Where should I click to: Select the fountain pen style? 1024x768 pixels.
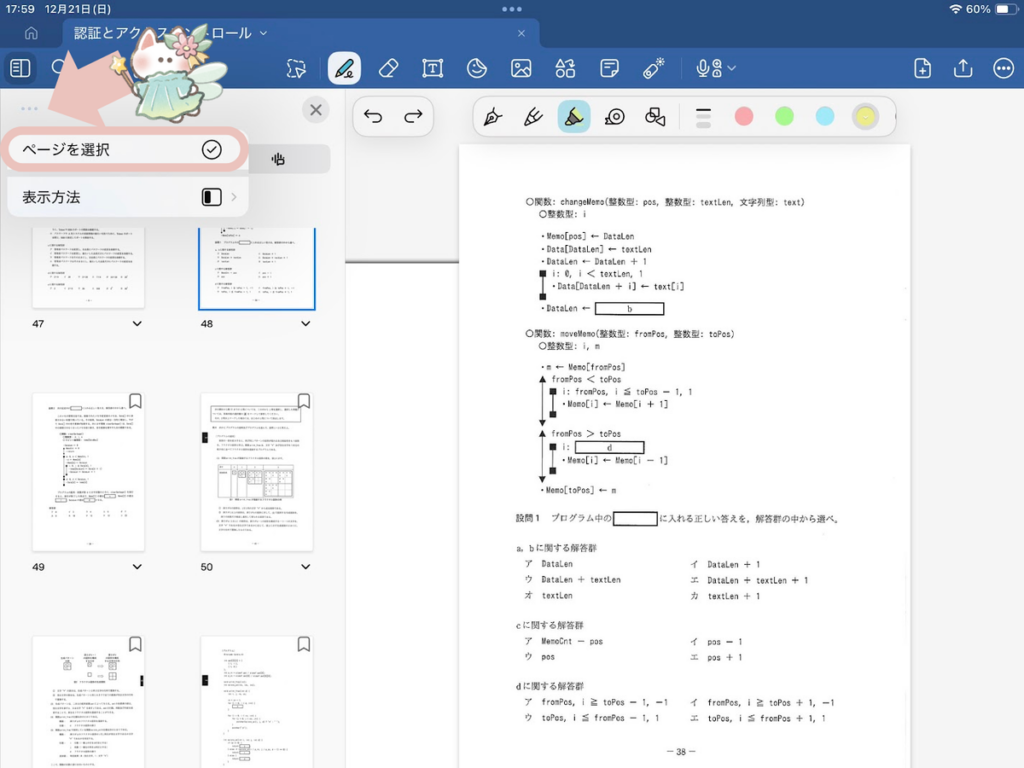tap(493, 116)
